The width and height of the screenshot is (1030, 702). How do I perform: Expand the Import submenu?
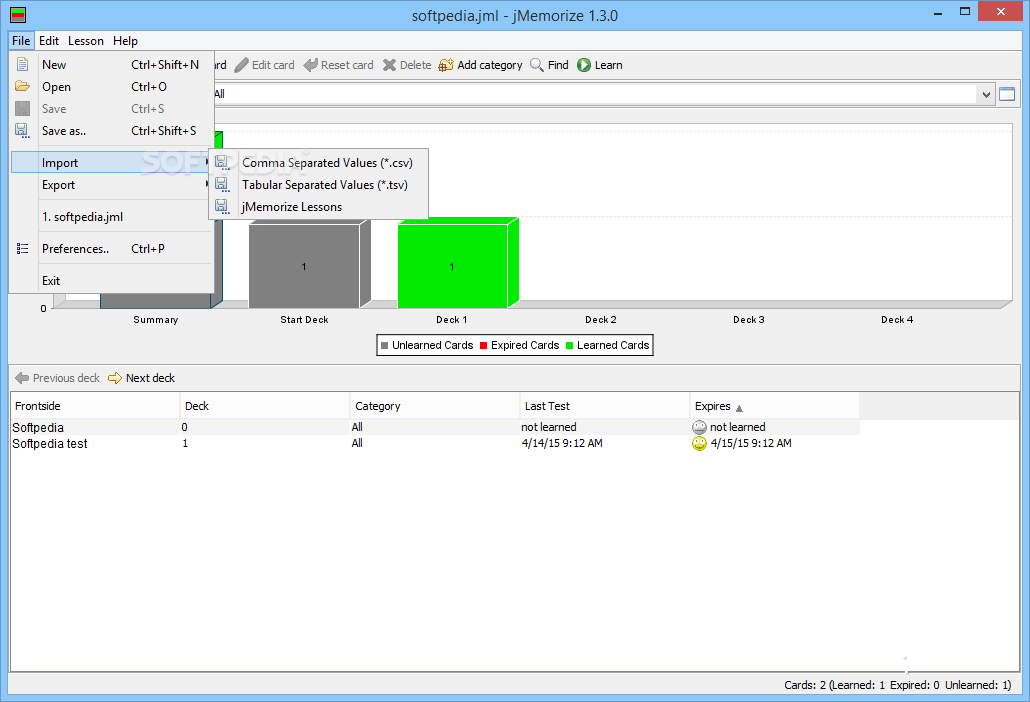[x=112, y=163]
